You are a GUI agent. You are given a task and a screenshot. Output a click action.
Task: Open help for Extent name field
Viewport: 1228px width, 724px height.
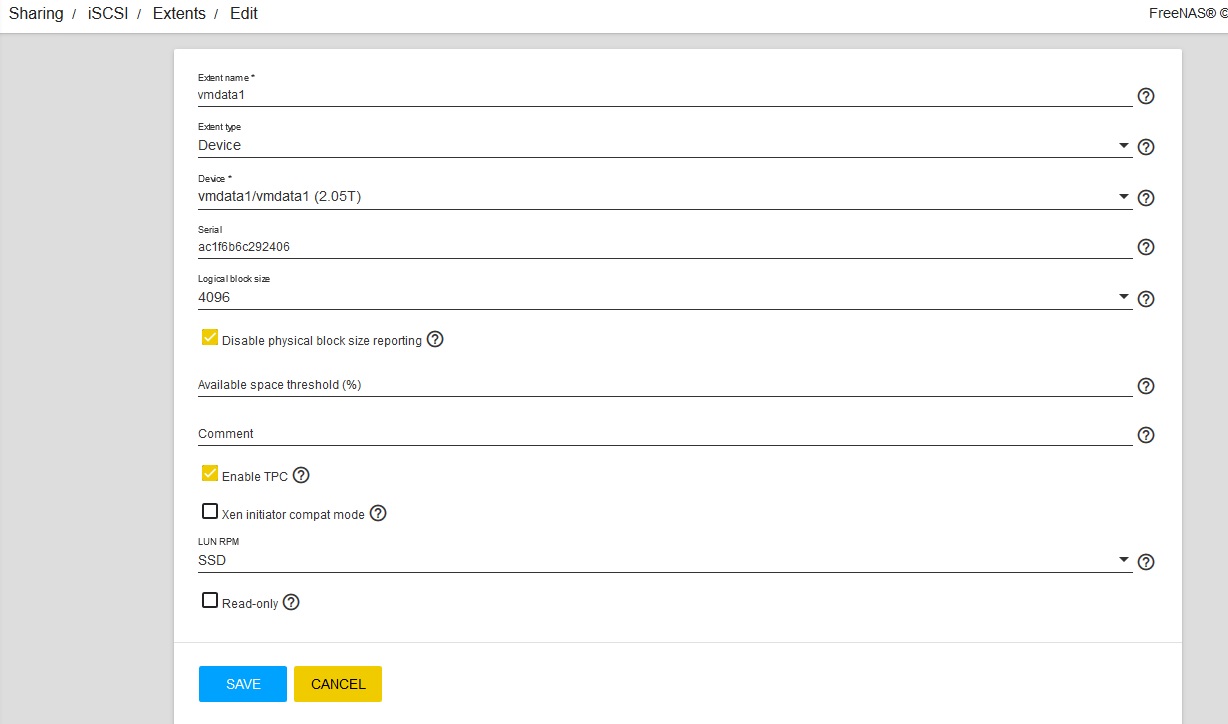[1146, 97]
